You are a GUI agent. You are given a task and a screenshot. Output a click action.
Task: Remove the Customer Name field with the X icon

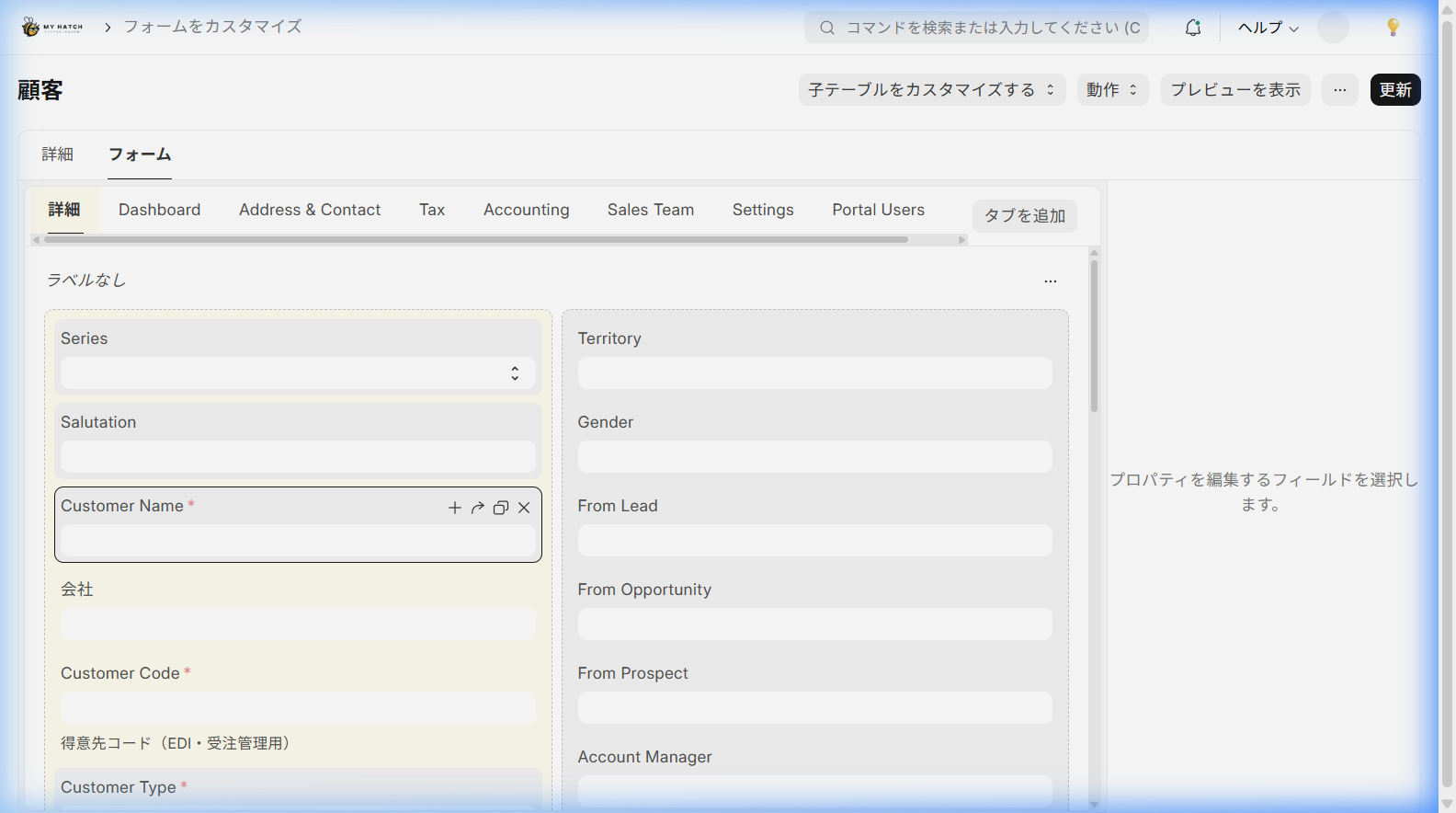click(x=524, y=508)
